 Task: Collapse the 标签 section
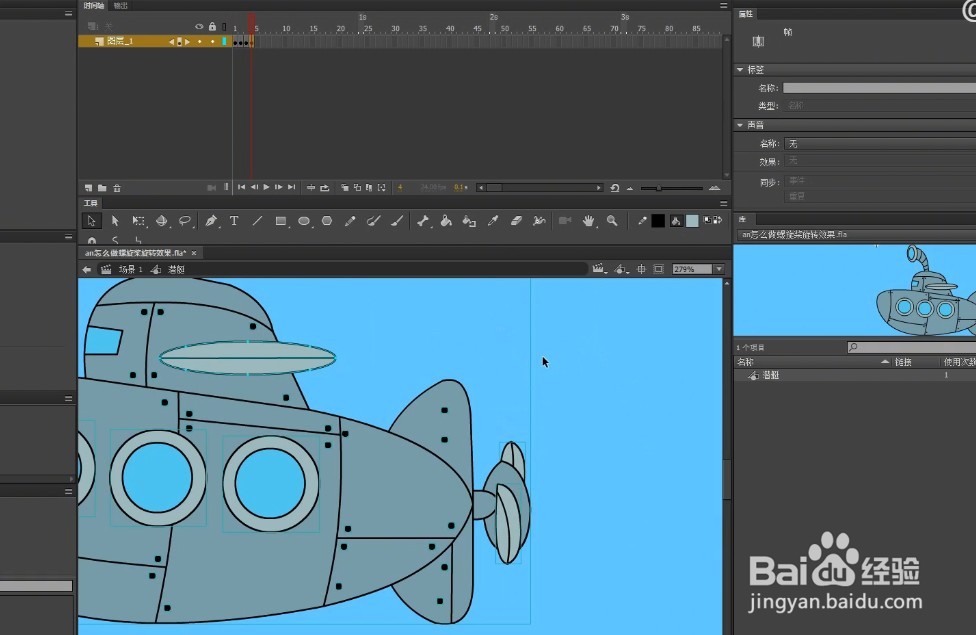pos(740,70)
